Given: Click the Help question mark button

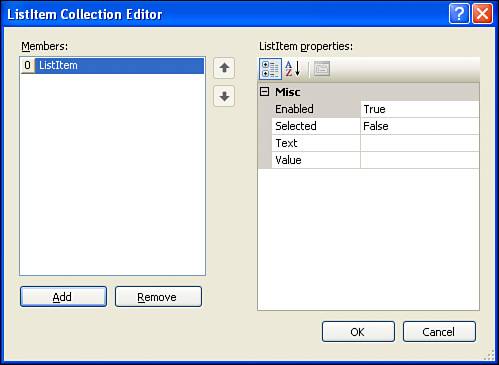Looking at the screenshot, I should click(459, 14).
